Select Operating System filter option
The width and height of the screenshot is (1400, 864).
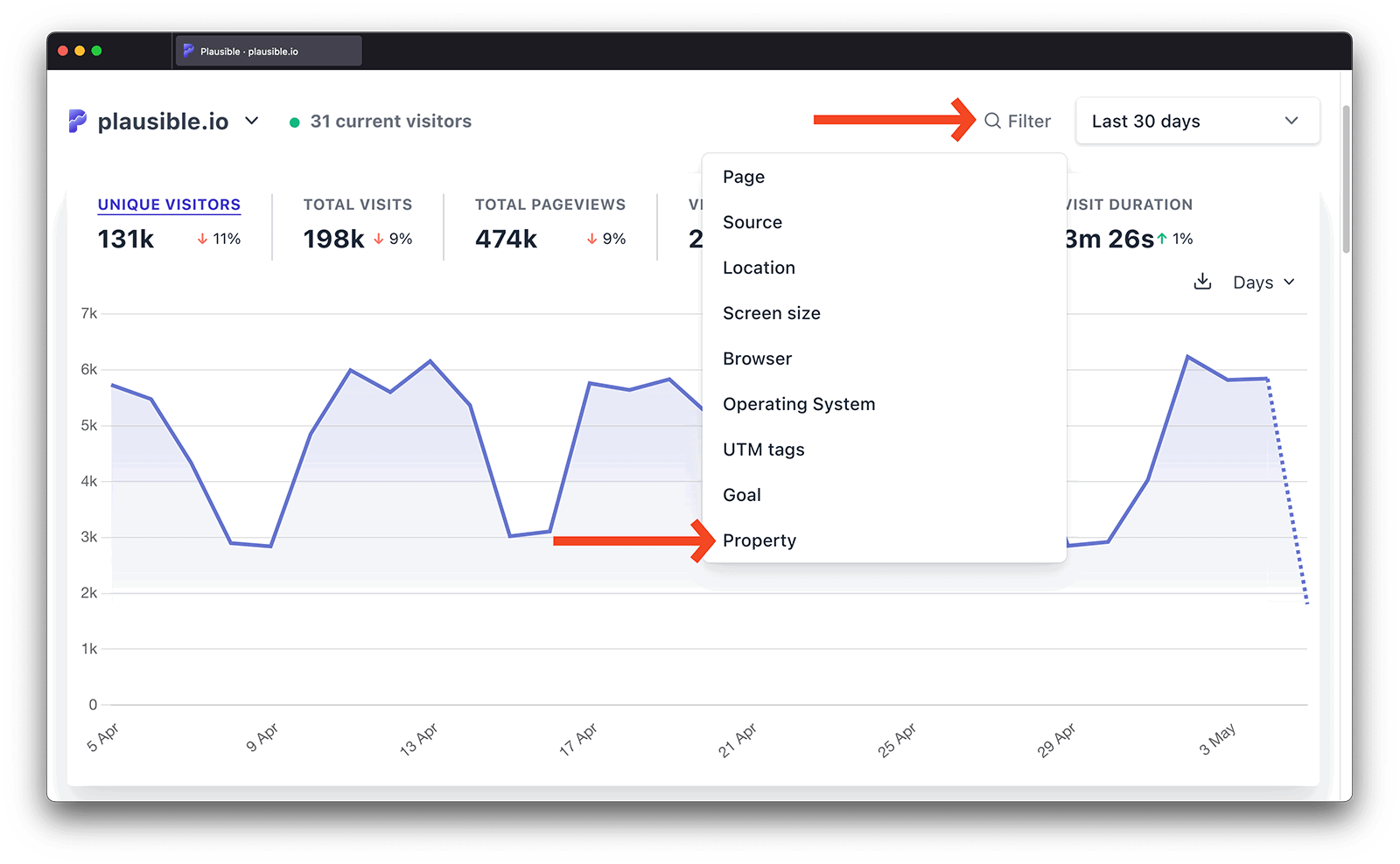[x=799, y=404]
